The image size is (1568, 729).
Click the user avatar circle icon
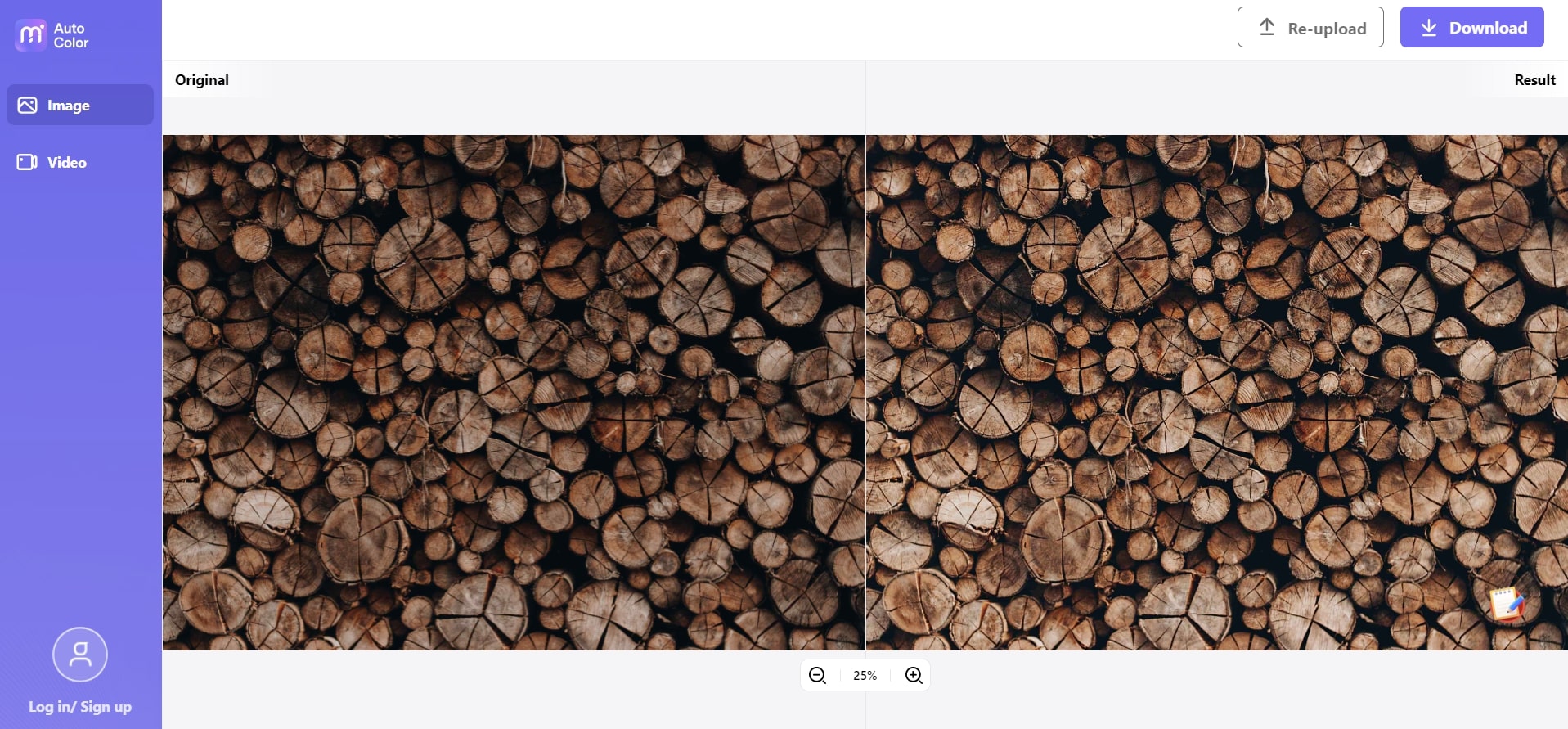click(80, 655)
